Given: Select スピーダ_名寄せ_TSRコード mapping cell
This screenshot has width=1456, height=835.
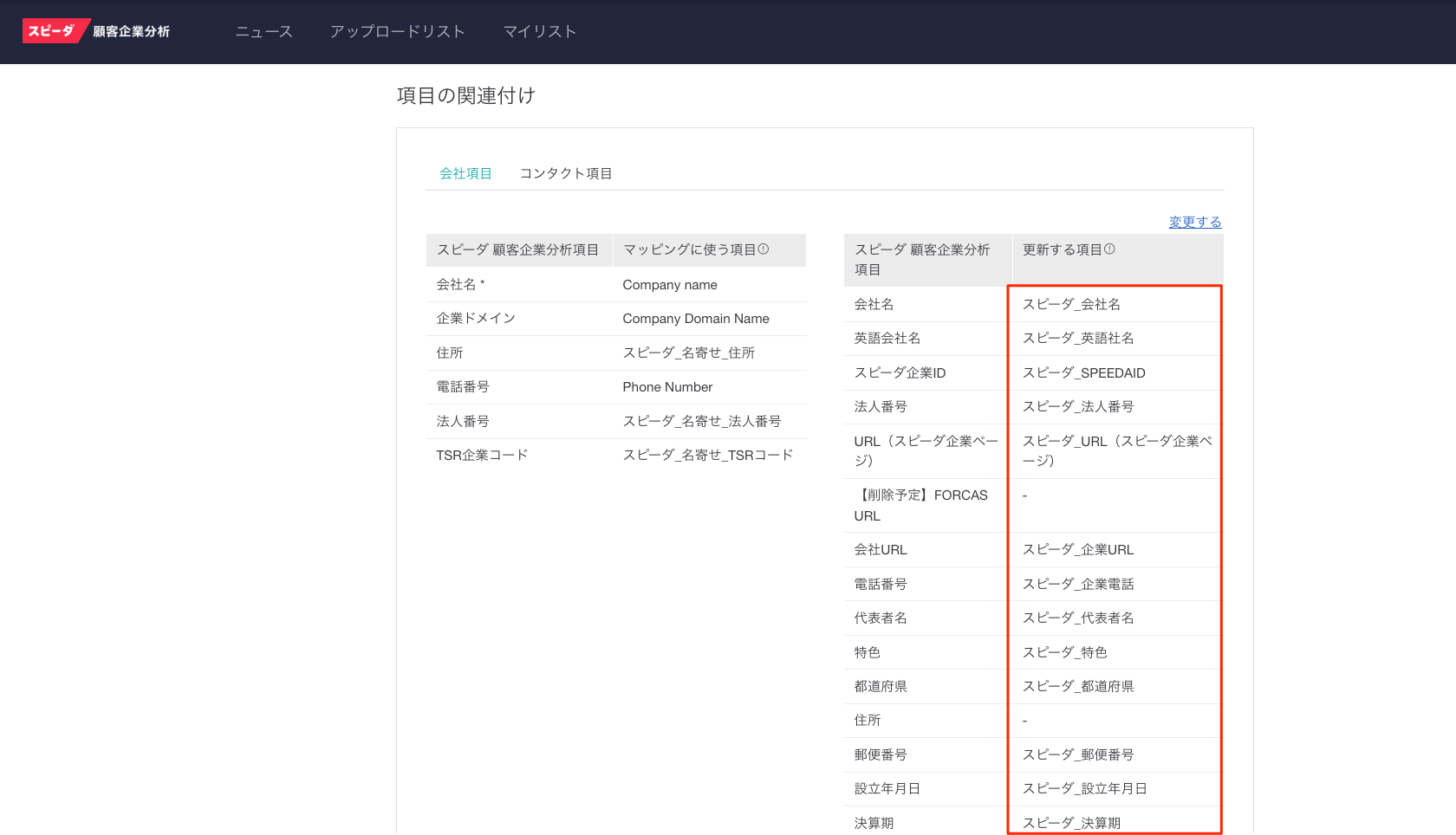Looking at the screenshot, I should (707, 456).
